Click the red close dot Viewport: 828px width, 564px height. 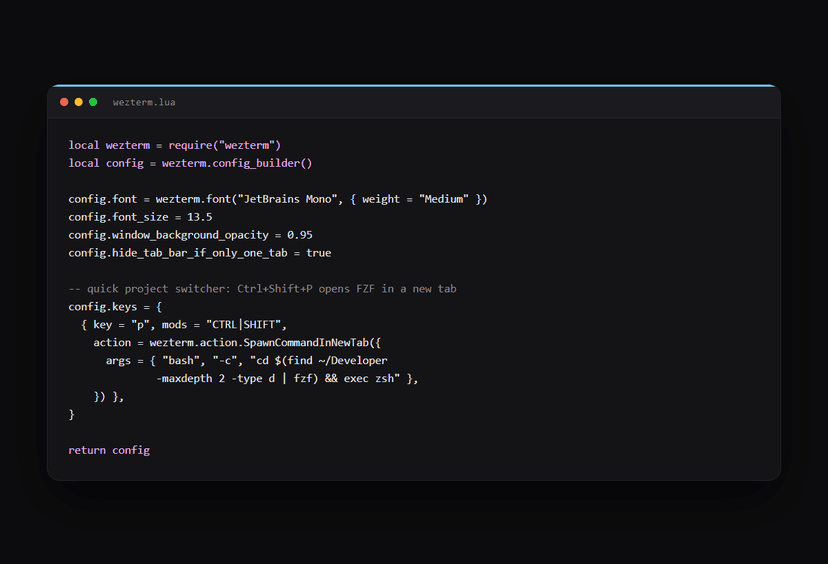click(x=64, y=102)
